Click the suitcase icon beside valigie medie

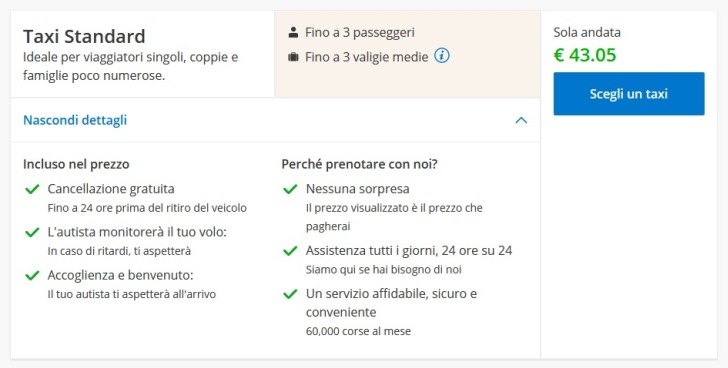tap(293, 57)
